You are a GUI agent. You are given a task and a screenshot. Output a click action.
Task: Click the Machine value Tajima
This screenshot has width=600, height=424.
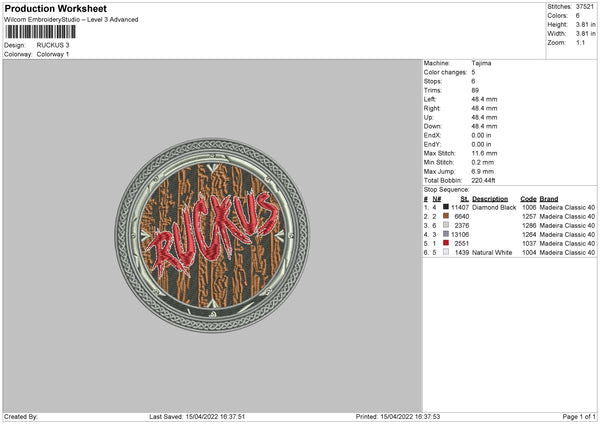[481, 63]
